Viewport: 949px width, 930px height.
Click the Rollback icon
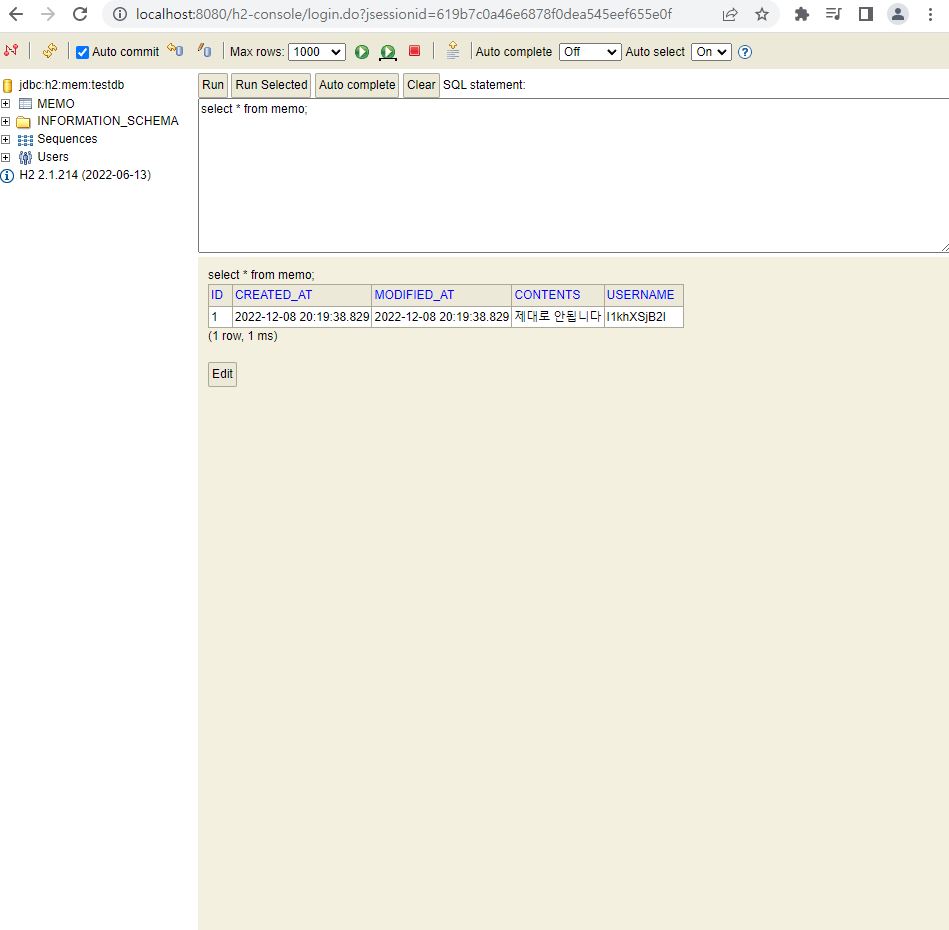coord(175,50)
